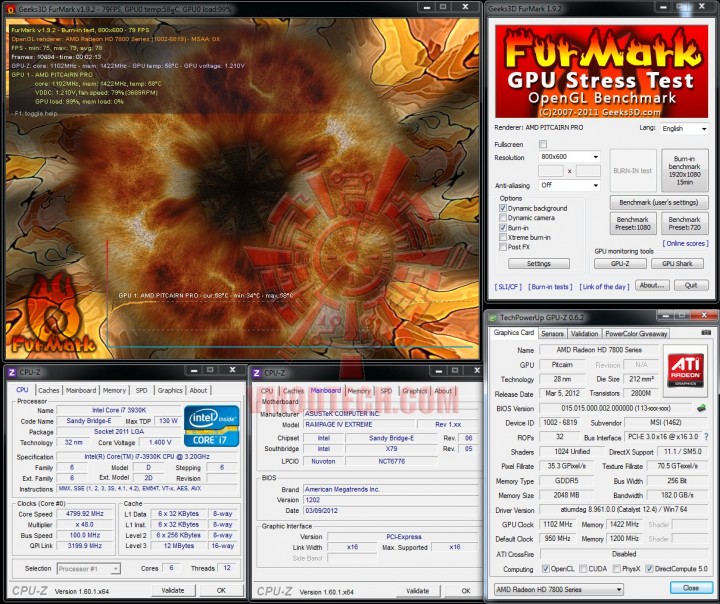720x604 pixels.
Task: Open Validation tab in GPU-Z
Action: [585, 334]
